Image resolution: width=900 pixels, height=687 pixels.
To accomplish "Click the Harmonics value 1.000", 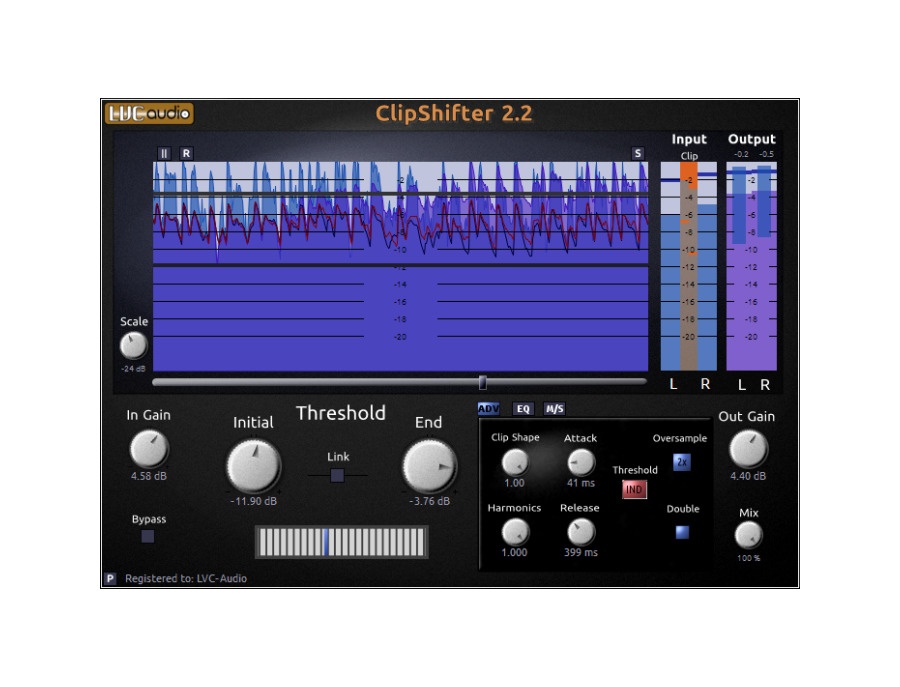I will (514, 552).
